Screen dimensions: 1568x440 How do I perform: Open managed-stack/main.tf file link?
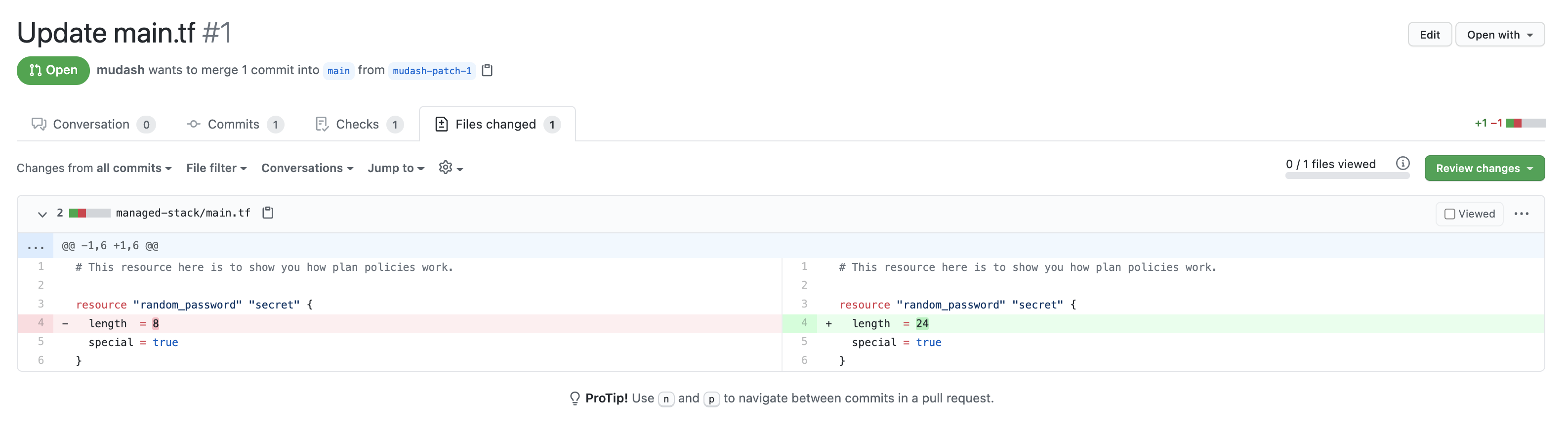pyautogui.click(x=183, y=213)
